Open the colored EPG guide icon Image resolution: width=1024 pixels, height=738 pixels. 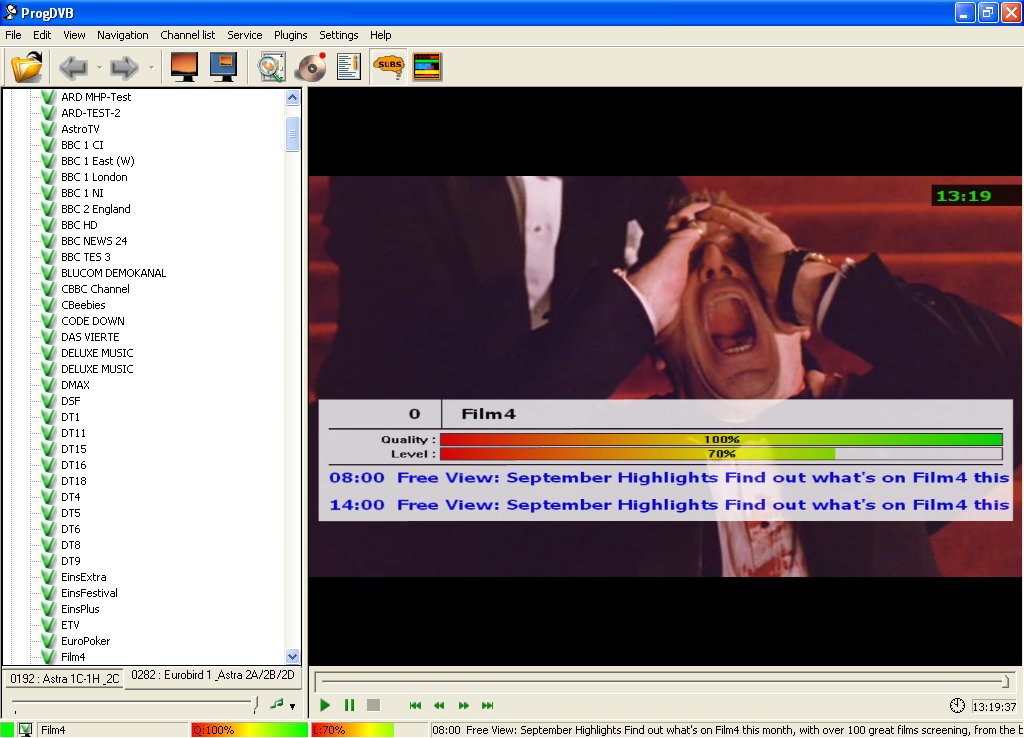(427, 67)
